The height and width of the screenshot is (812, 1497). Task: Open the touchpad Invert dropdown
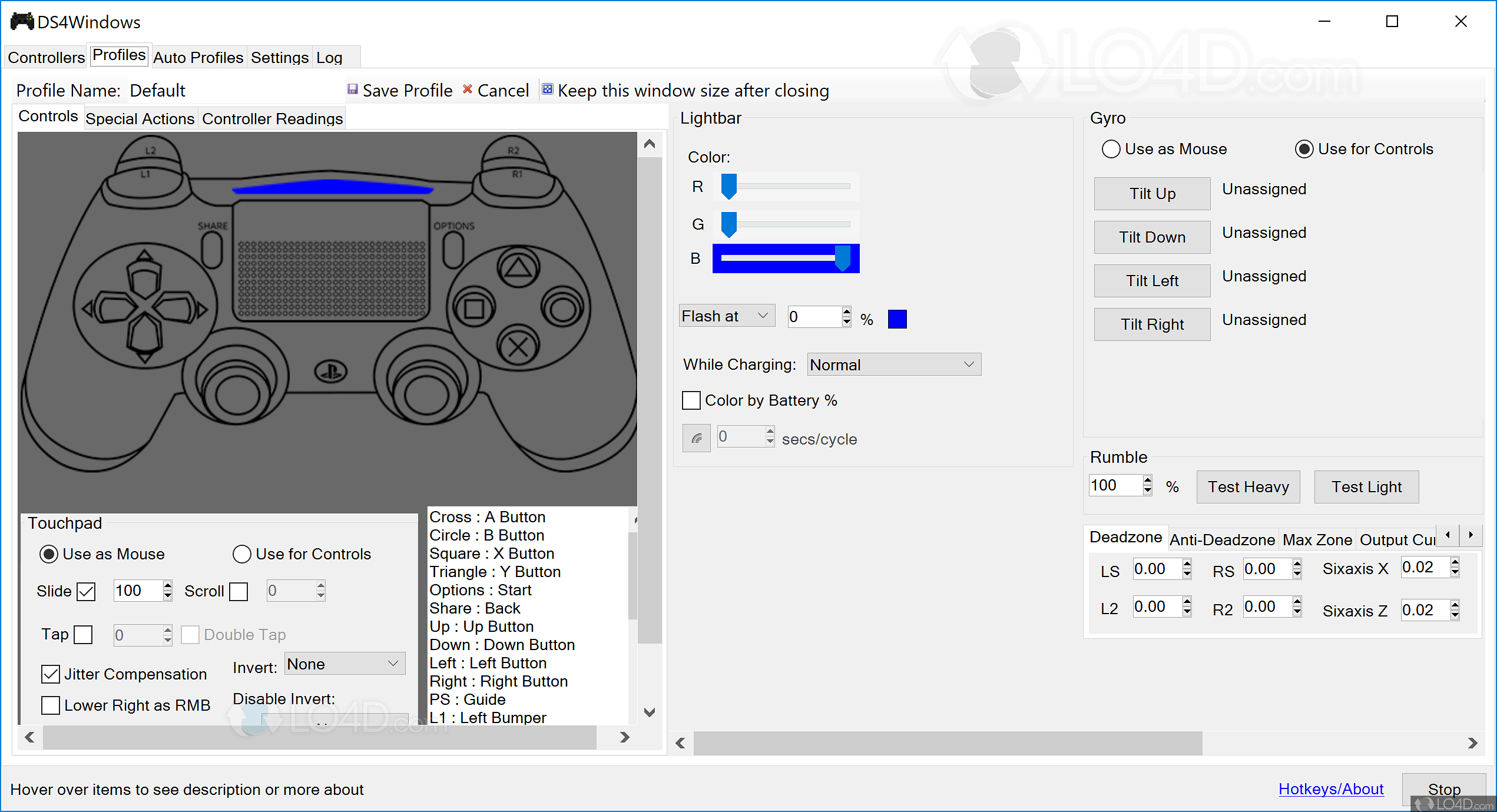[345, 664]
